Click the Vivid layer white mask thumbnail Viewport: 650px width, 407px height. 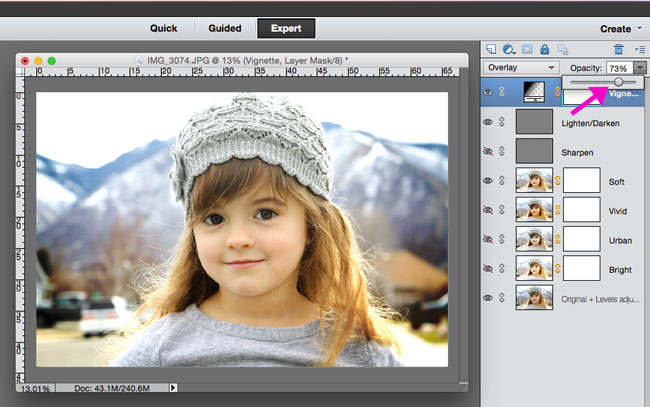click(582, 210)
